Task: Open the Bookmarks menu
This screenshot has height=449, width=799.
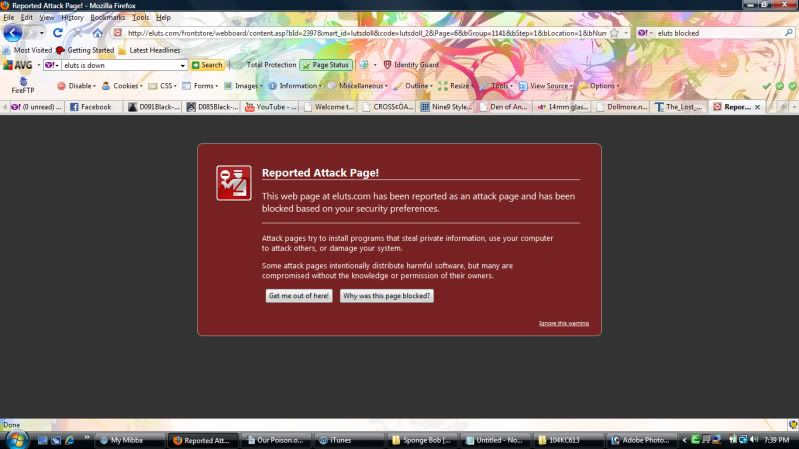Action: pos(108,17)
